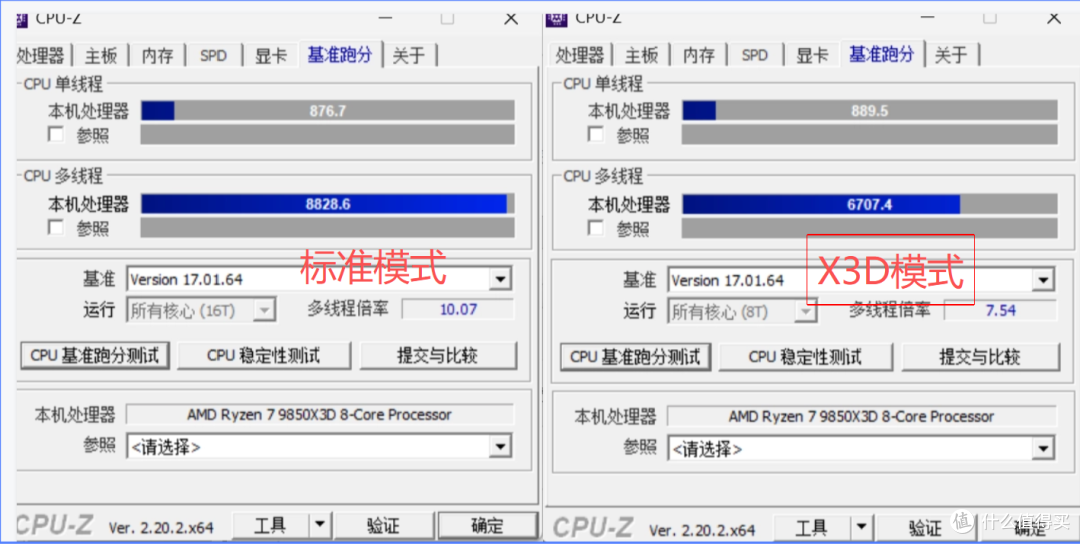The height and width of the screenshot is (544, 1080).
Task: Open 关于 tab in right CPU-Z window
Action: click(x=951, y=55)
